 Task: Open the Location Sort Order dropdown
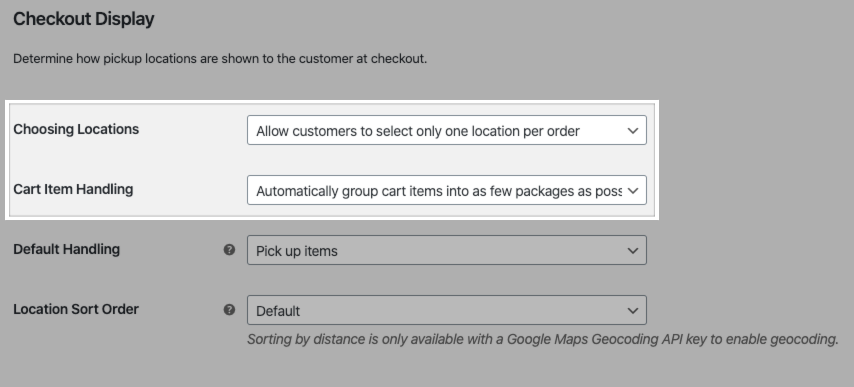(447, 310)
